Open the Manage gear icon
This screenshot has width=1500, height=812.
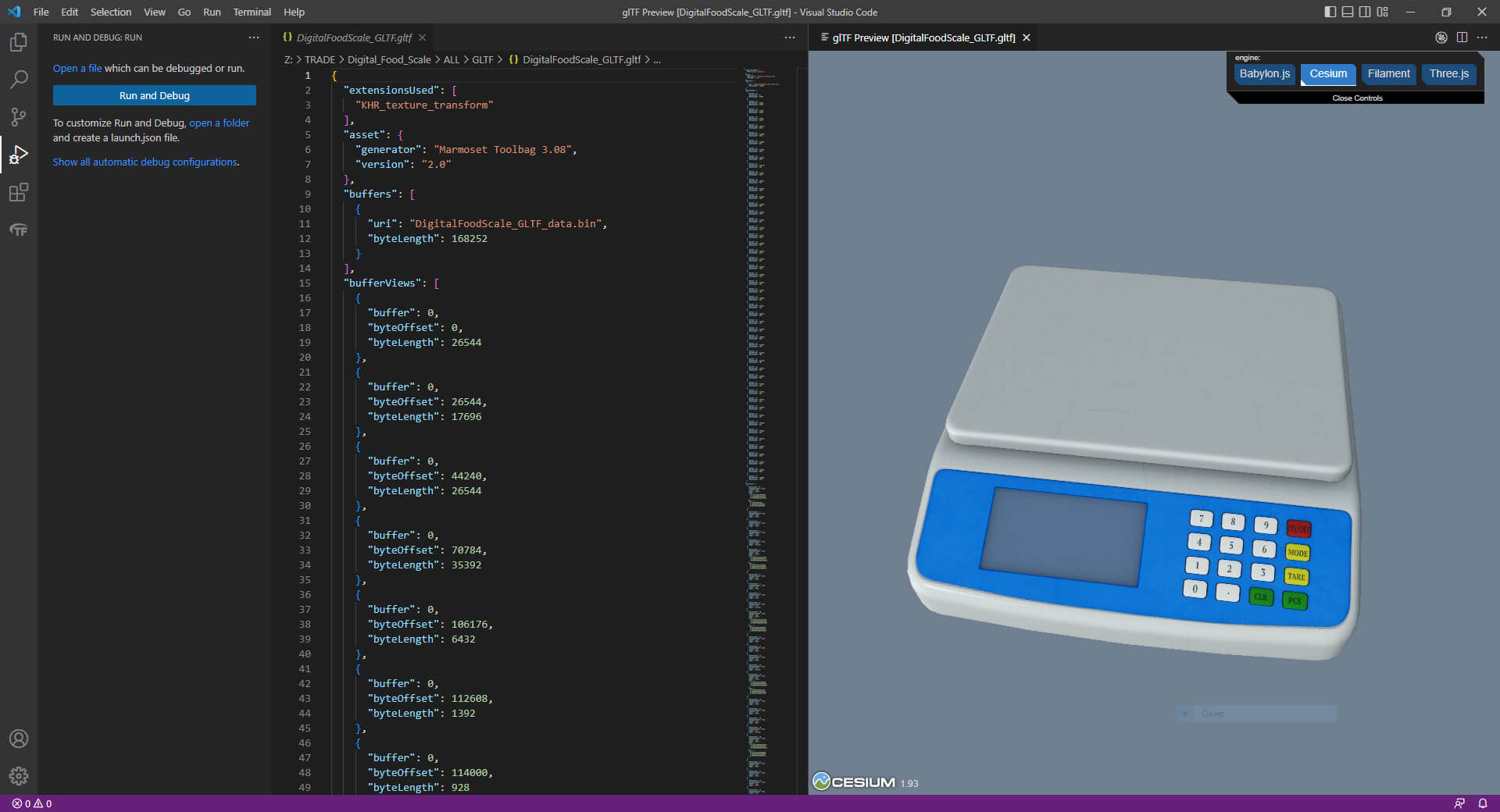[19, 776]
